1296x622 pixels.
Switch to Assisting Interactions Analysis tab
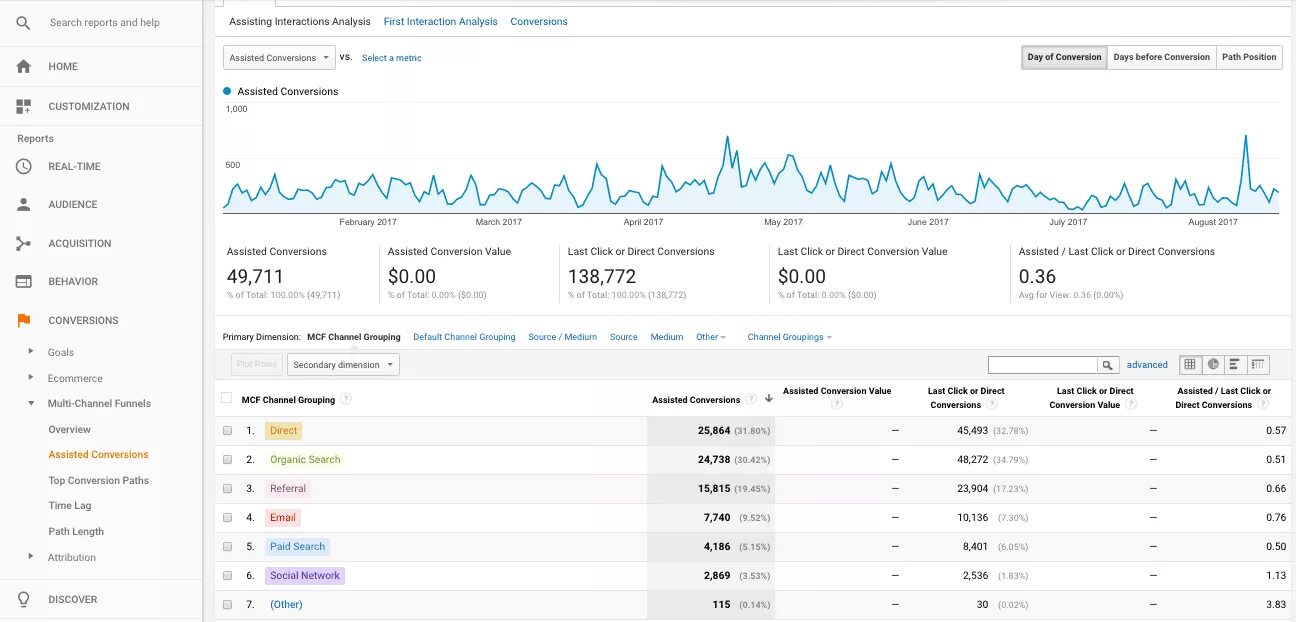pyautogui.click(x=300, y=21)
